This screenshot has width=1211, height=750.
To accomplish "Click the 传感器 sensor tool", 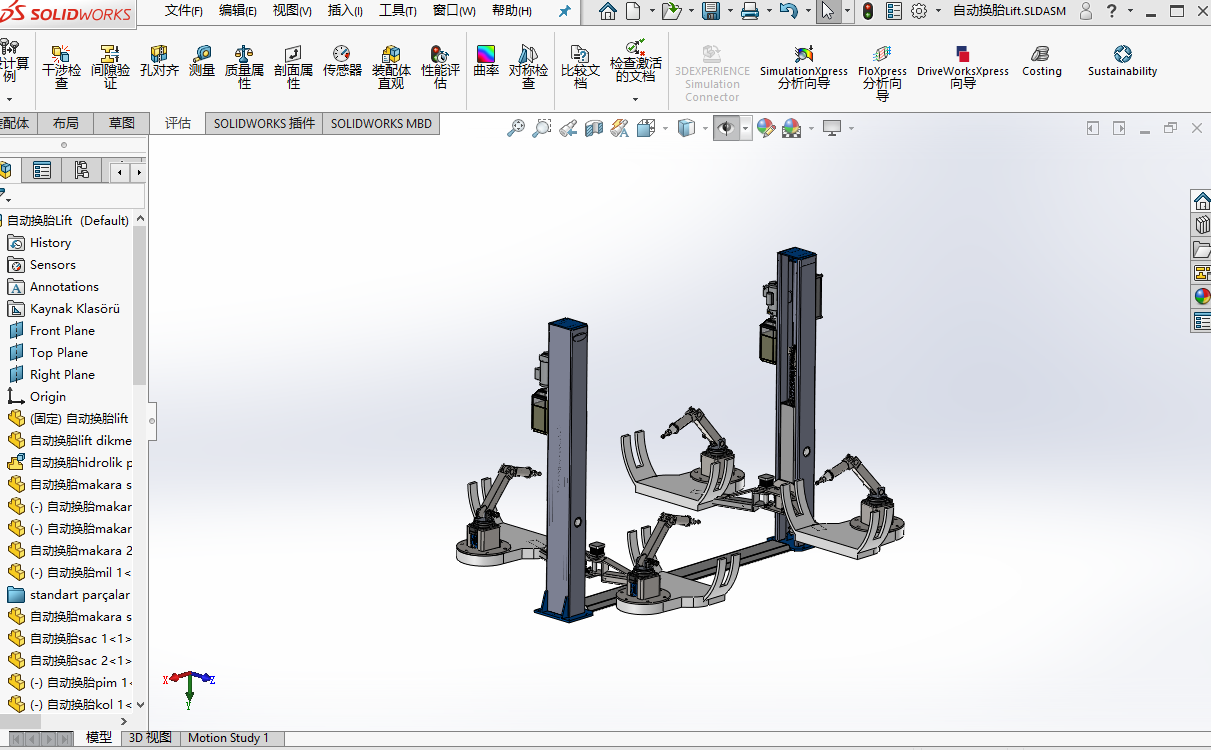I will (x=342, y=61).
